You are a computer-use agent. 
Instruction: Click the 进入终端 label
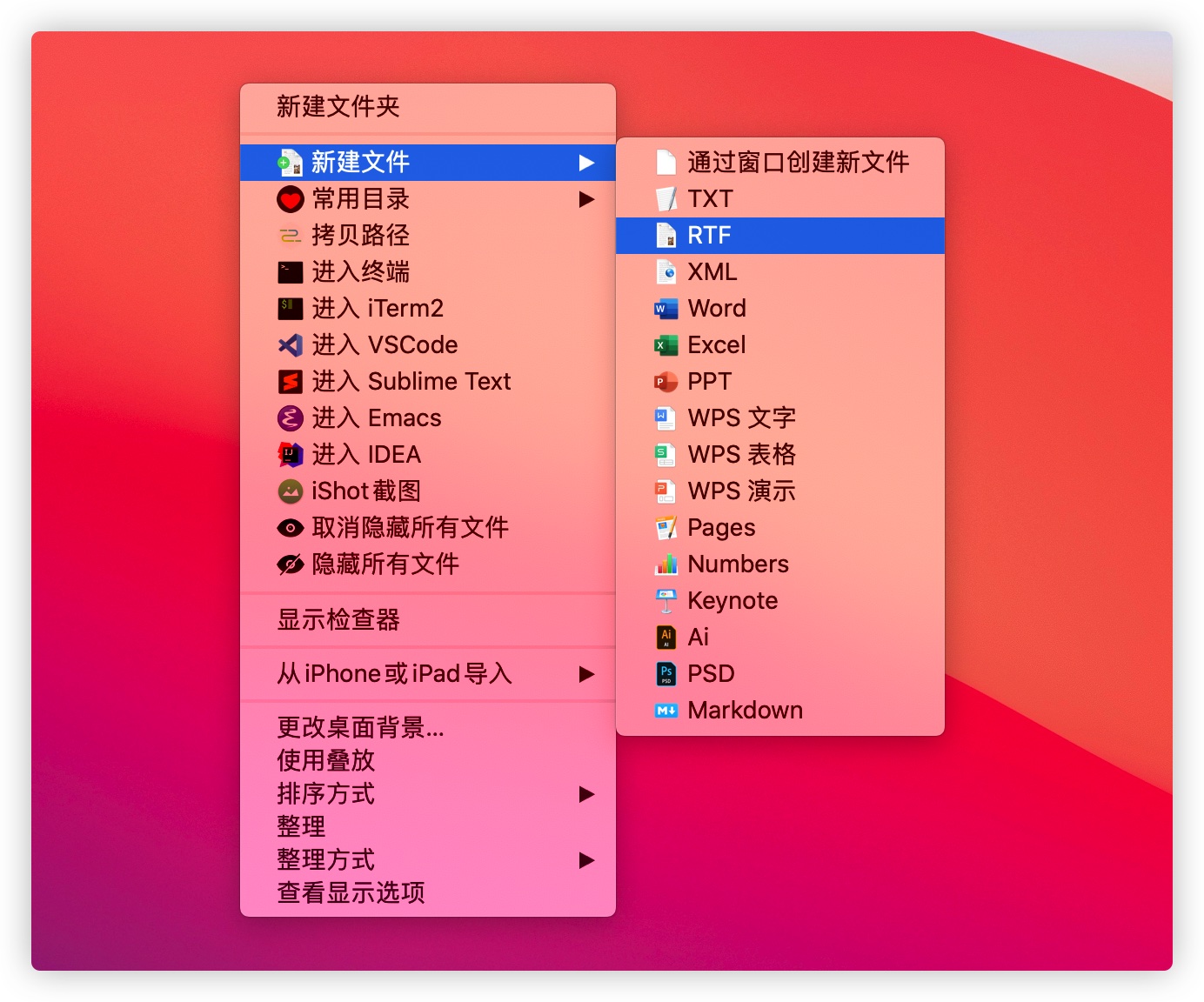[360, 272]
